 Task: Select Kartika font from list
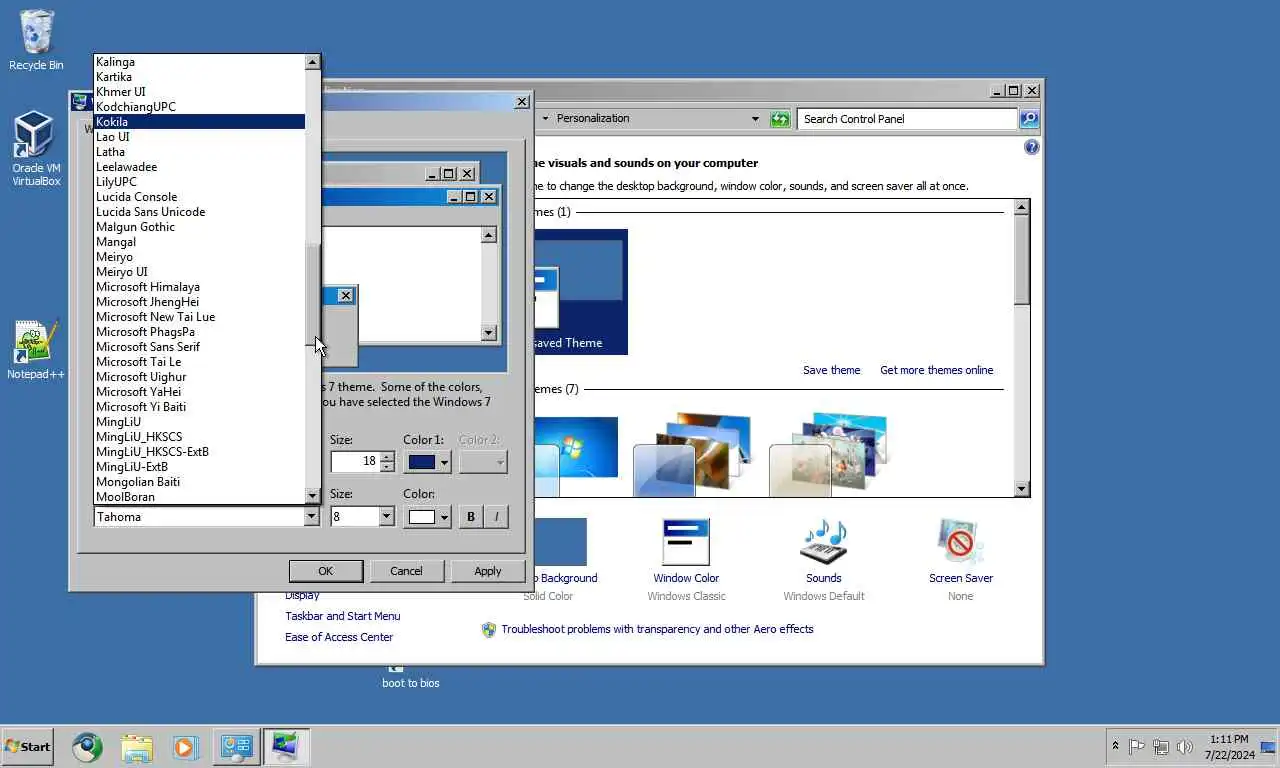point(199,77)
